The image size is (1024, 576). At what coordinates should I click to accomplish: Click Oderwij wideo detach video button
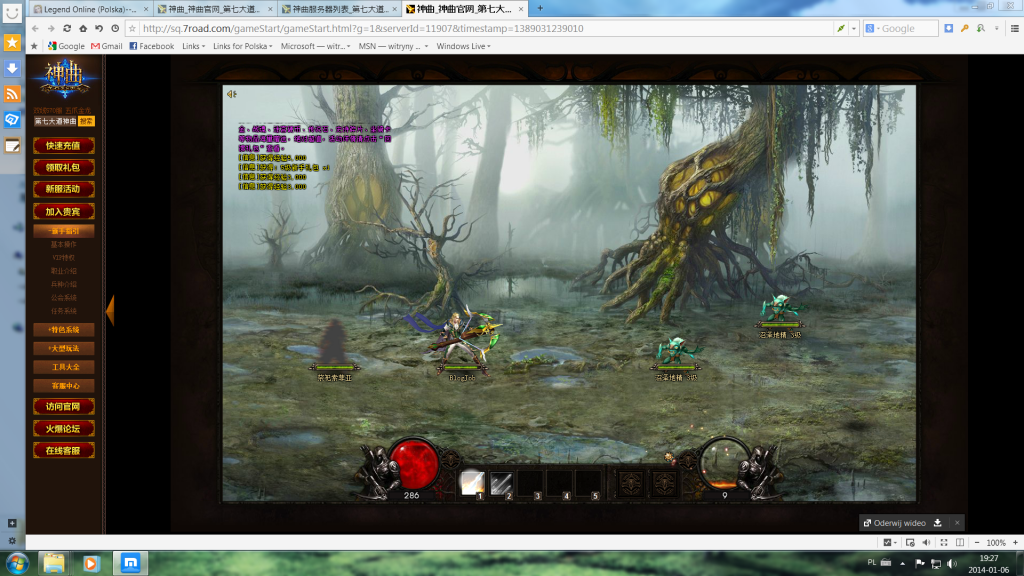pyautogui.click(x=894, y=523)
